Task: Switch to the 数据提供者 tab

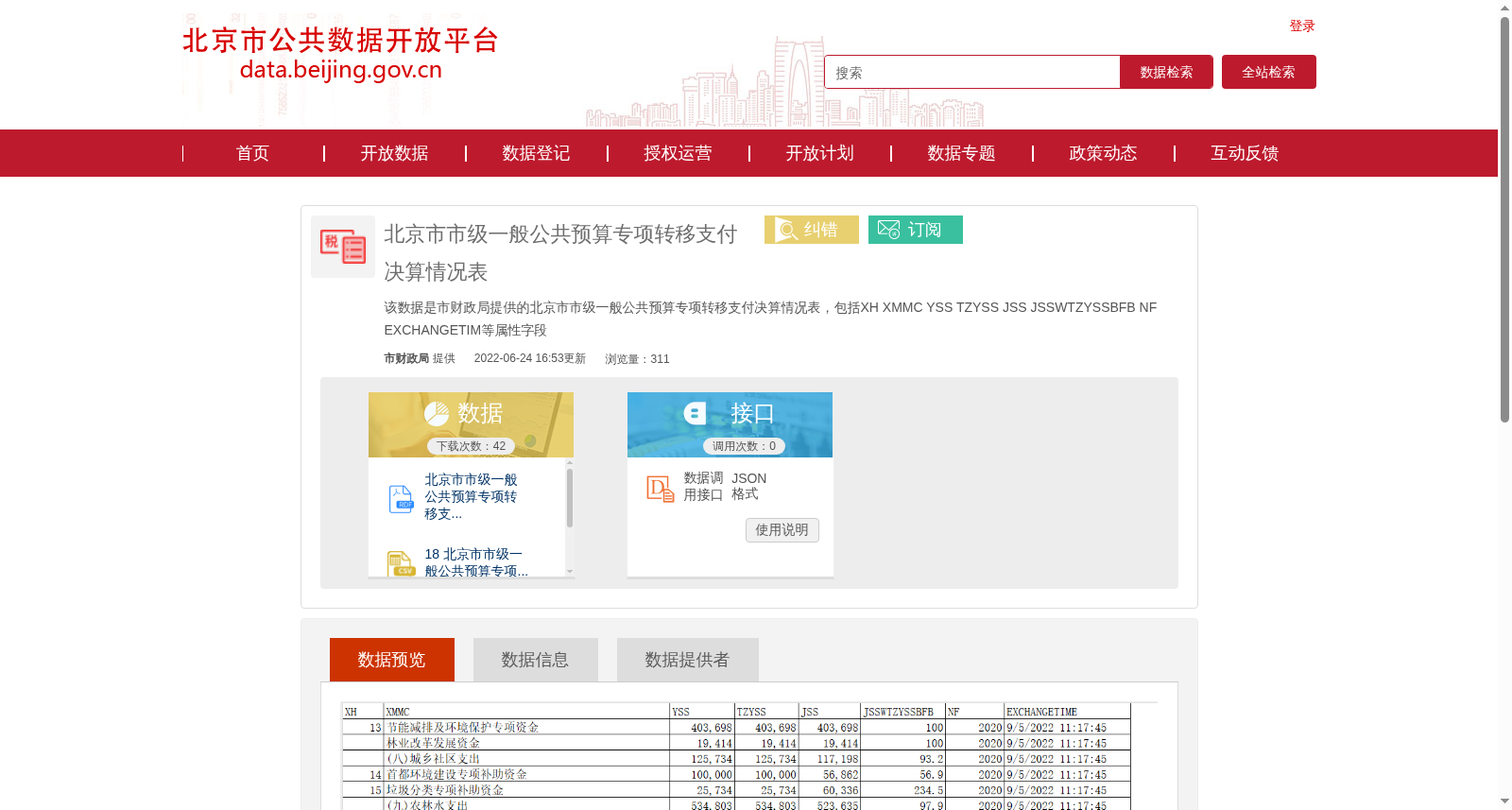Action: click(688, 660)
